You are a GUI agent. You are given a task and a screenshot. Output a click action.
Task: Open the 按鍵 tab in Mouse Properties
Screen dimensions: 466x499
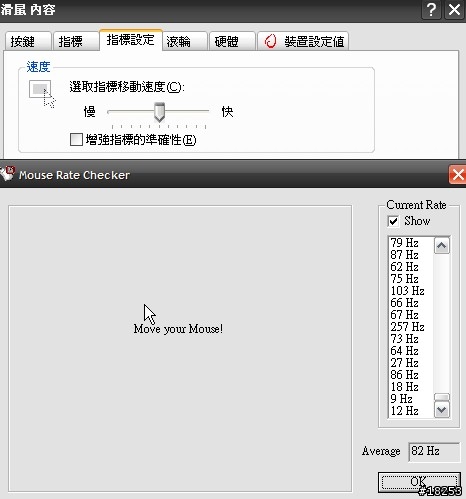pos(28,41)
